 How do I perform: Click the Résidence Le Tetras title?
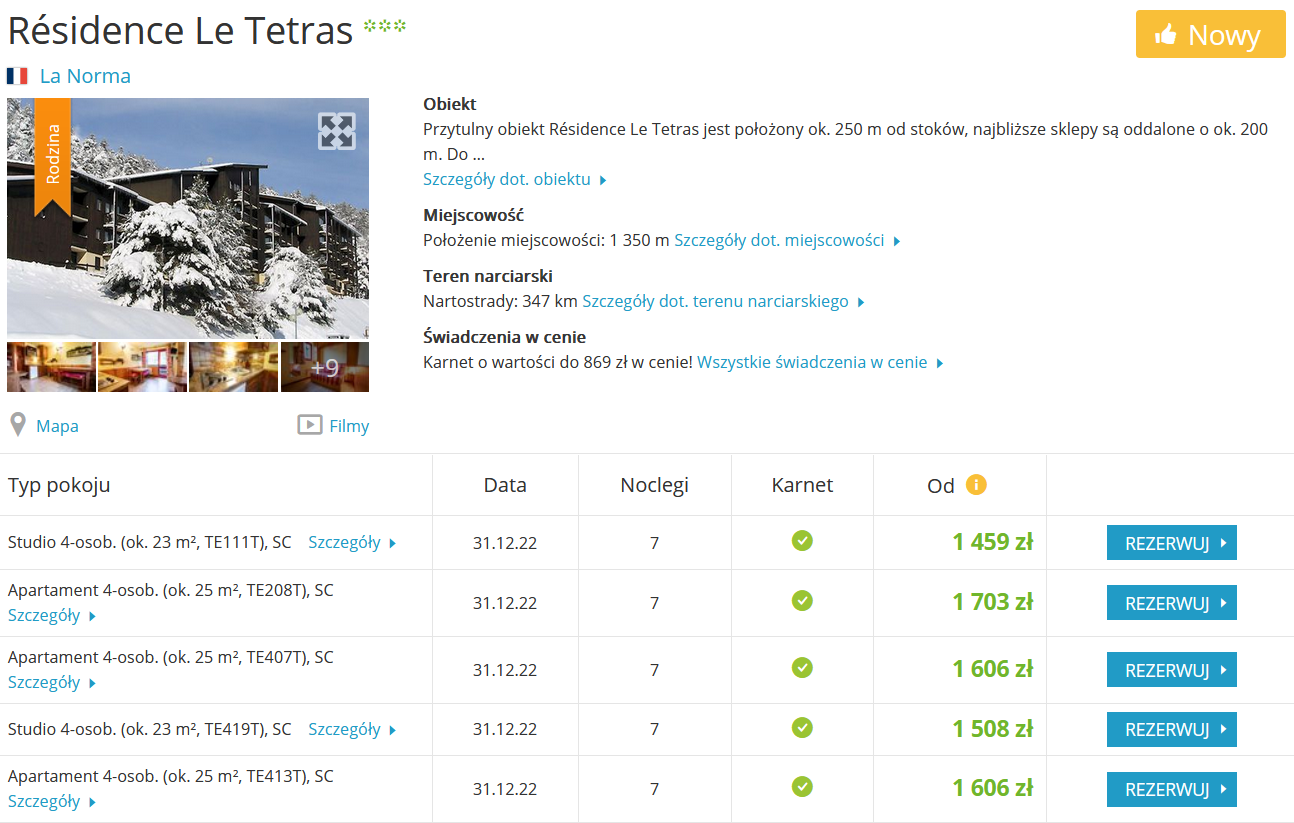click(180, 31)
